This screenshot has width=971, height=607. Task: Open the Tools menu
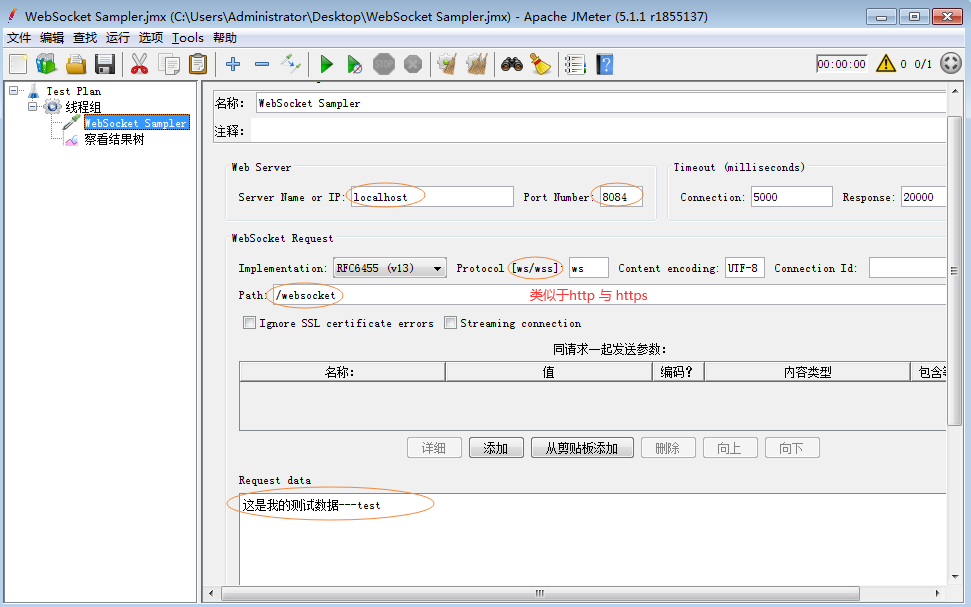click(x=188, y=38)
